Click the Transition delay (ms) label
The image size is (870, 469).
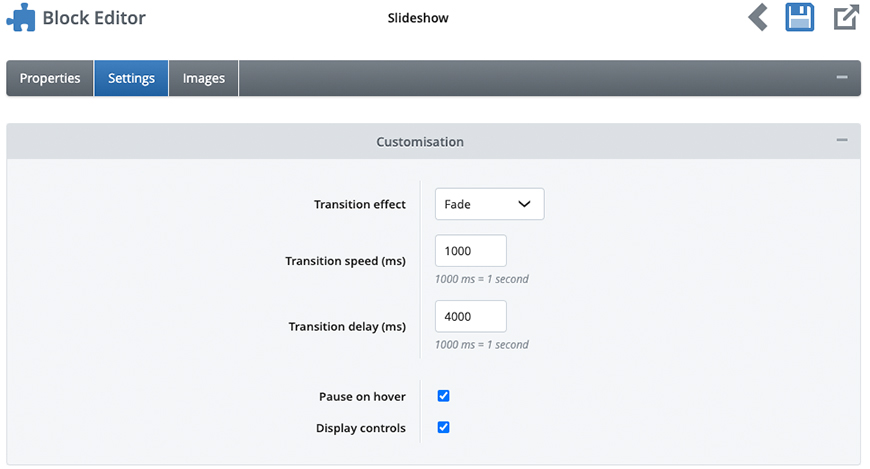pyautogui.click(x=347, y=326)
